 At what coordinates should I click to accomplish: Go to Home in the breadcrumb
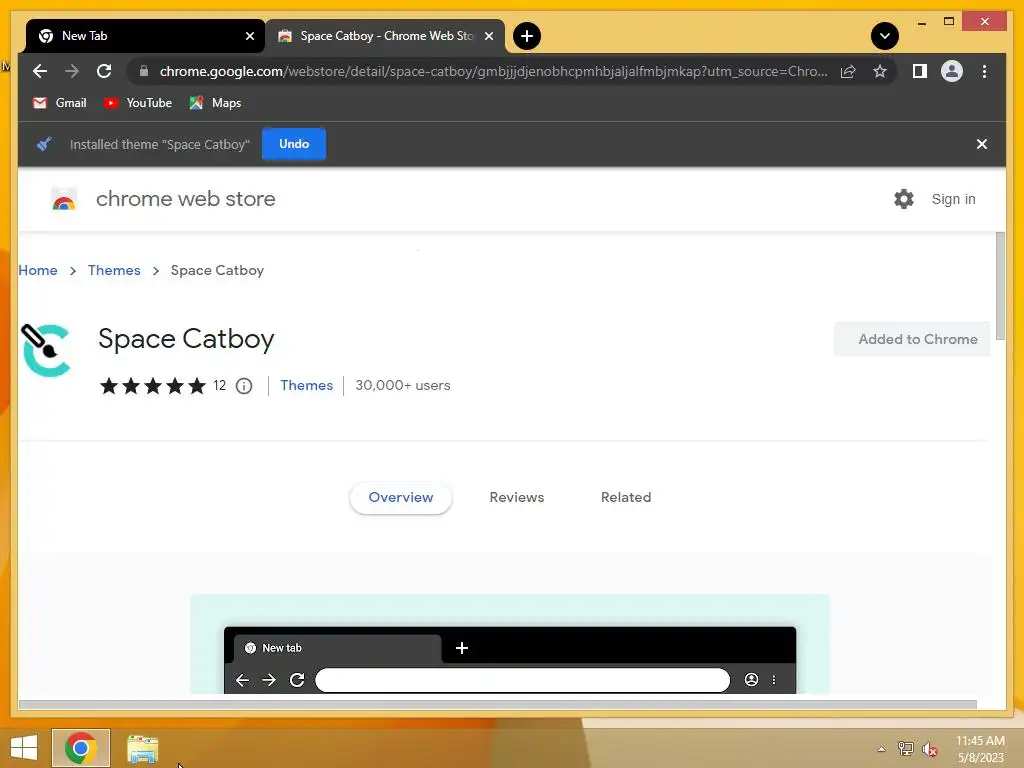(x=38, y=270)
